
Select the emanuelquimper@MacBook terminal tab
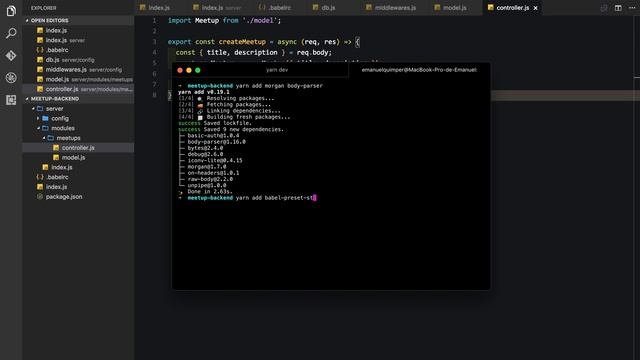click(x=419, y=70)
